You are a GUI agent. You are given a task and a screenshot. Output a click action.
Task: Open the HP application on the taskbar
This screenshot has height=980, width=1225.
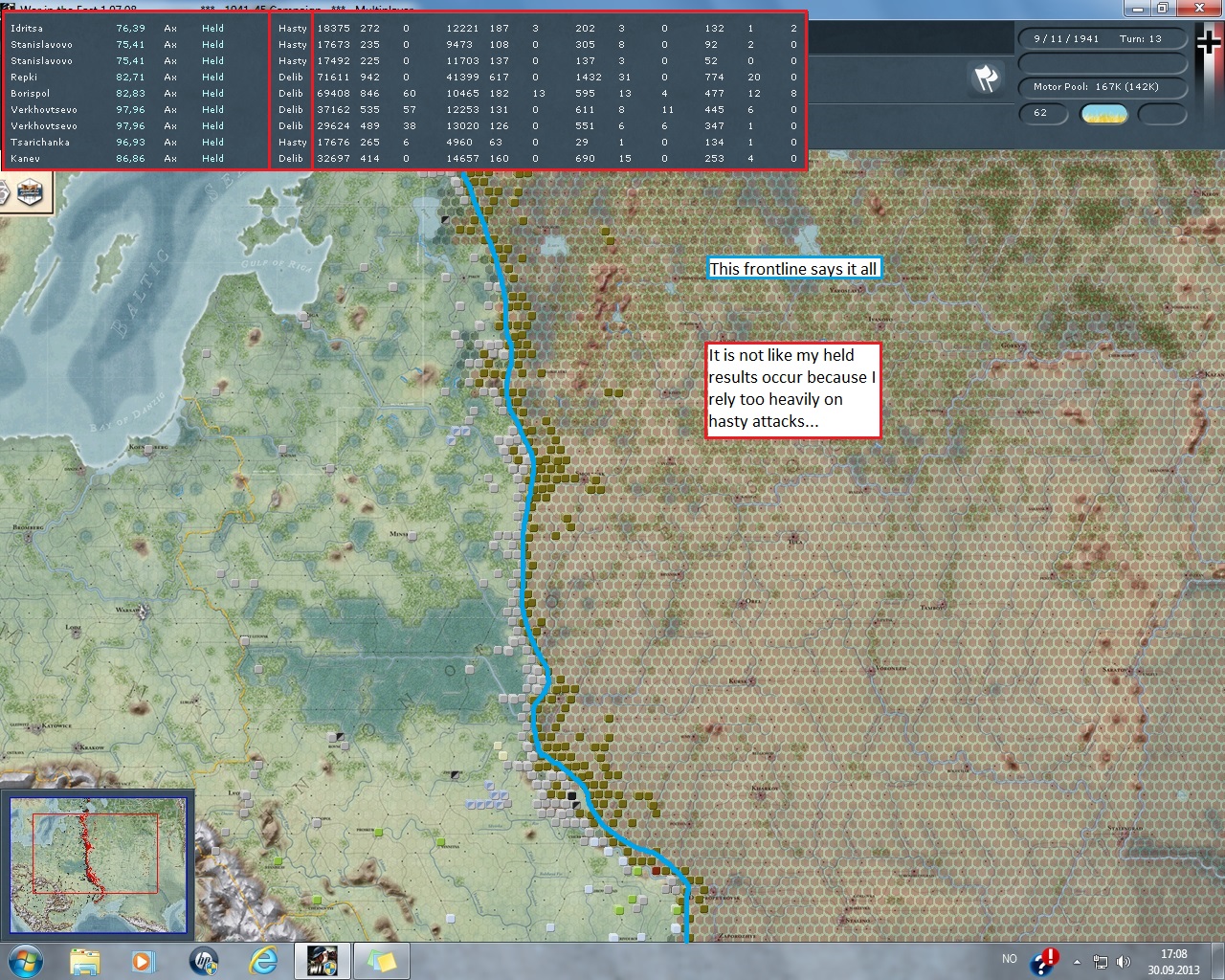point(204,961)
